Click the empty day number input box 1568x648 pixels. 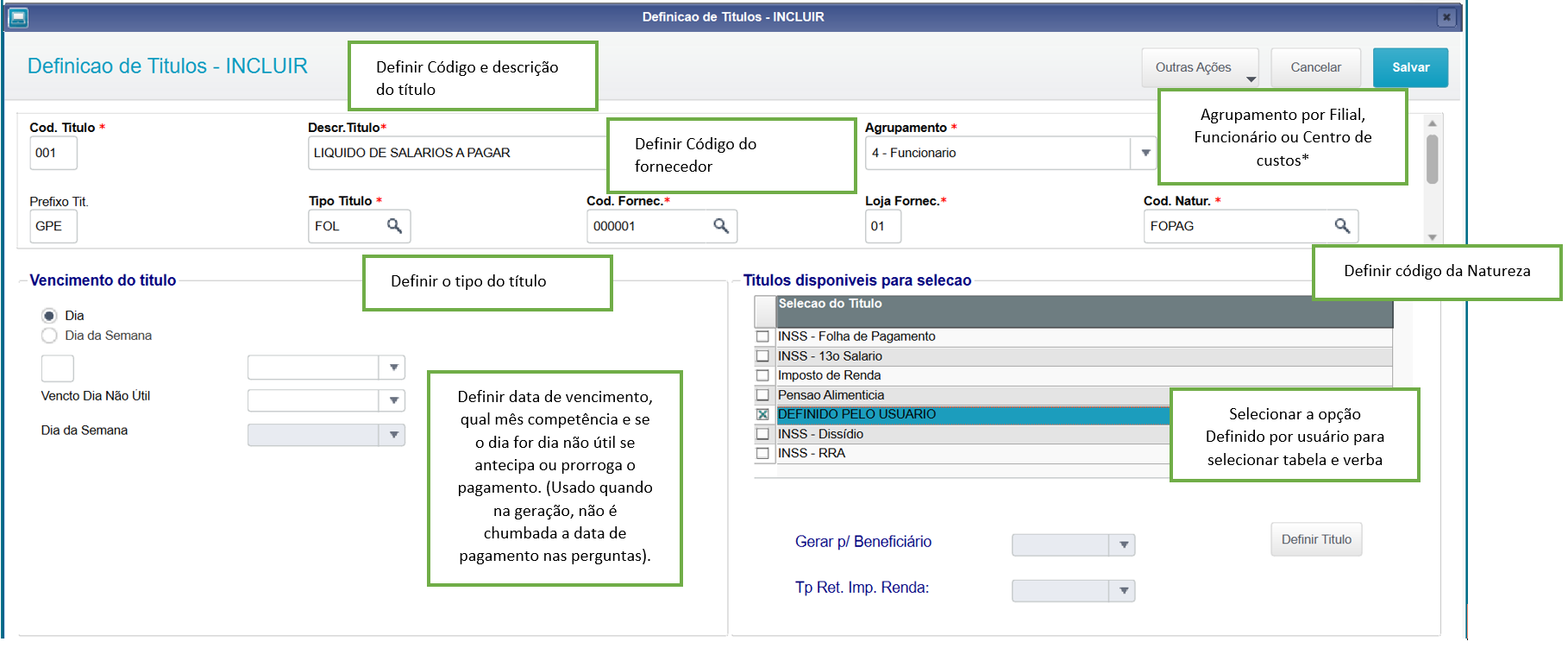pos(58,368)
